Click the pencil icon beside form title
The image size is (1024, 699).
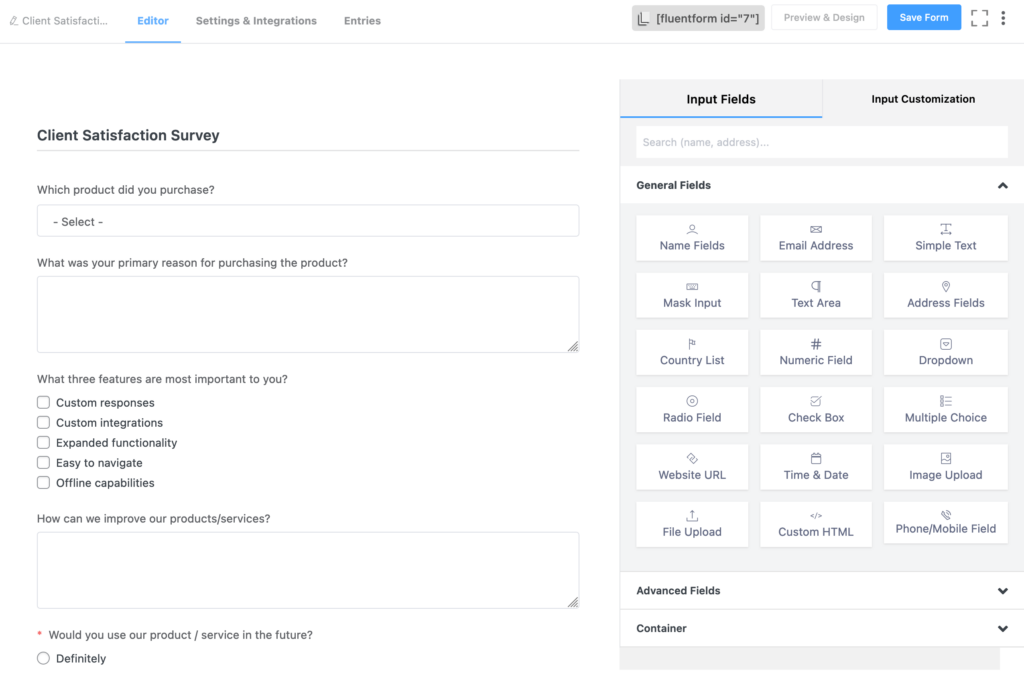14,21
